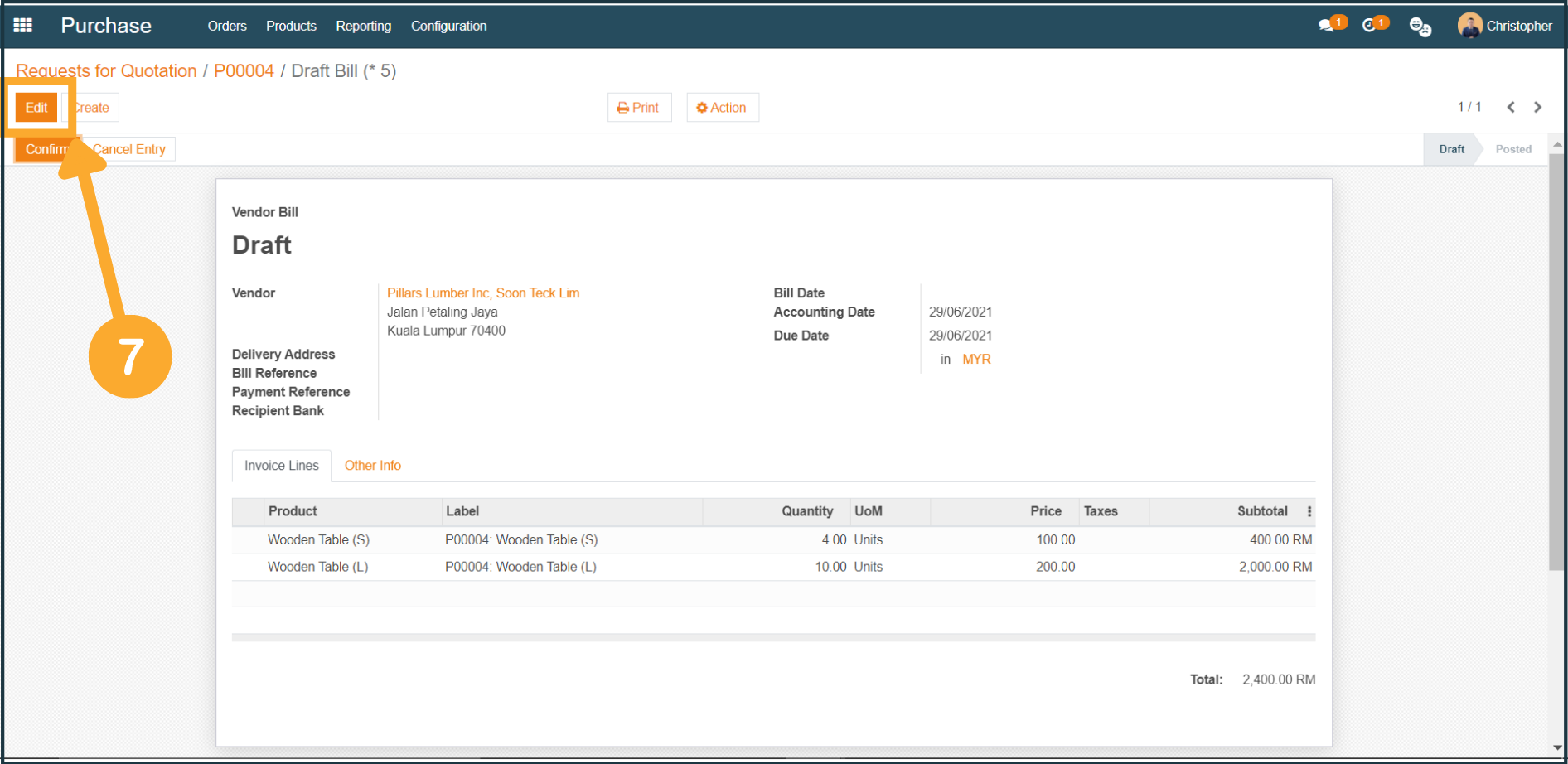Go to previous record arrow
The image size is (1568, 764).
click(1511, 107)
